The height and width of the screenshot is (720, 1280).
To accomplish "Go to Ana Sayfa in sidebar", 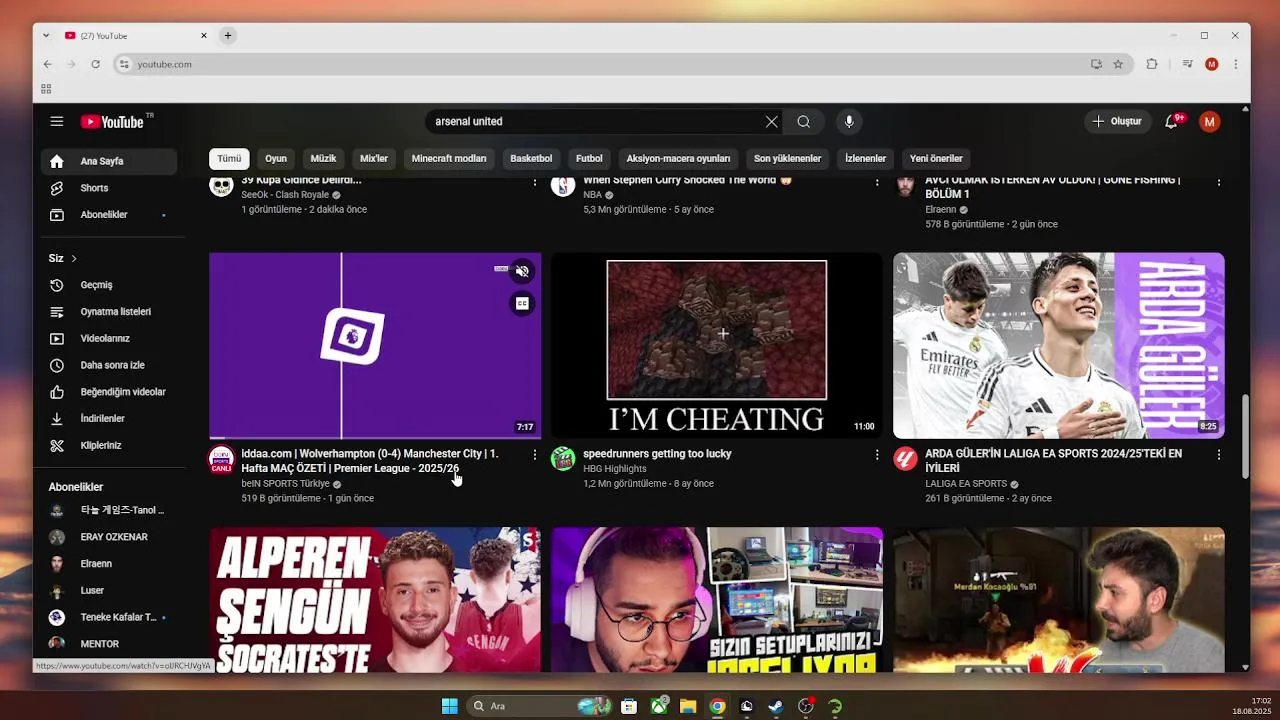I will click(109, 161).
